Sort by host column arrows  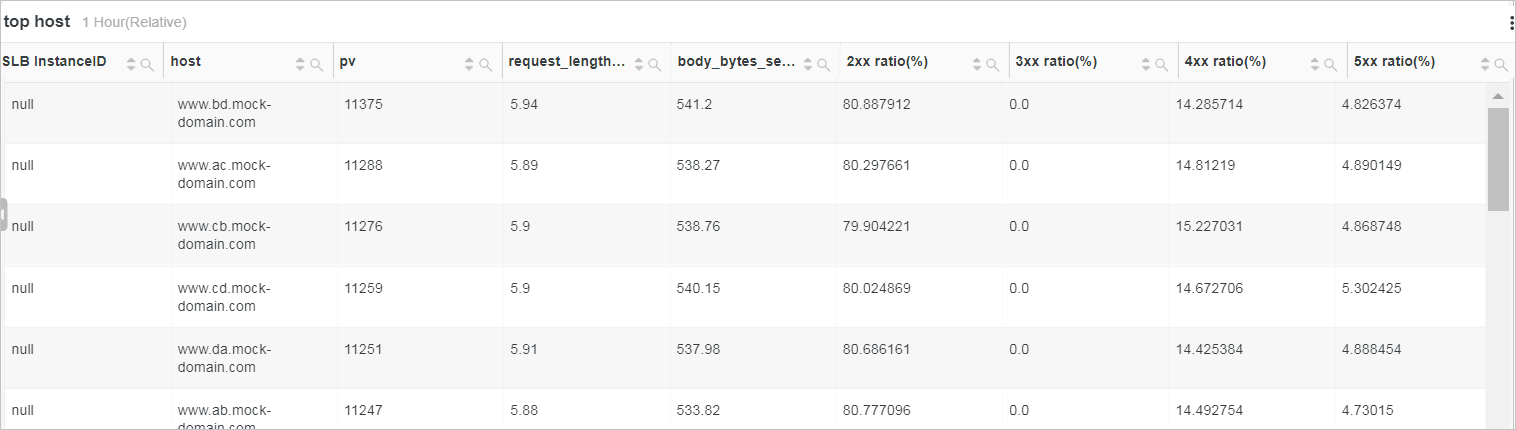tap(300, 65)
